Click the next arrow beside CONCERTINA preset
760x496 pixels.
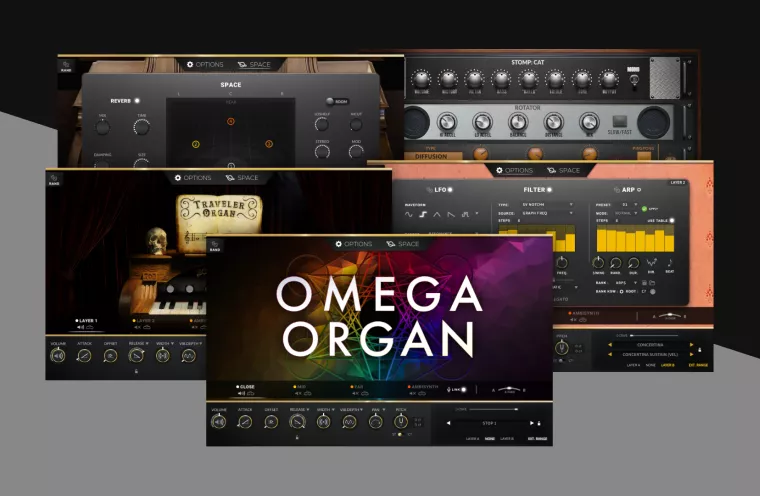click(x=692, y=345)
